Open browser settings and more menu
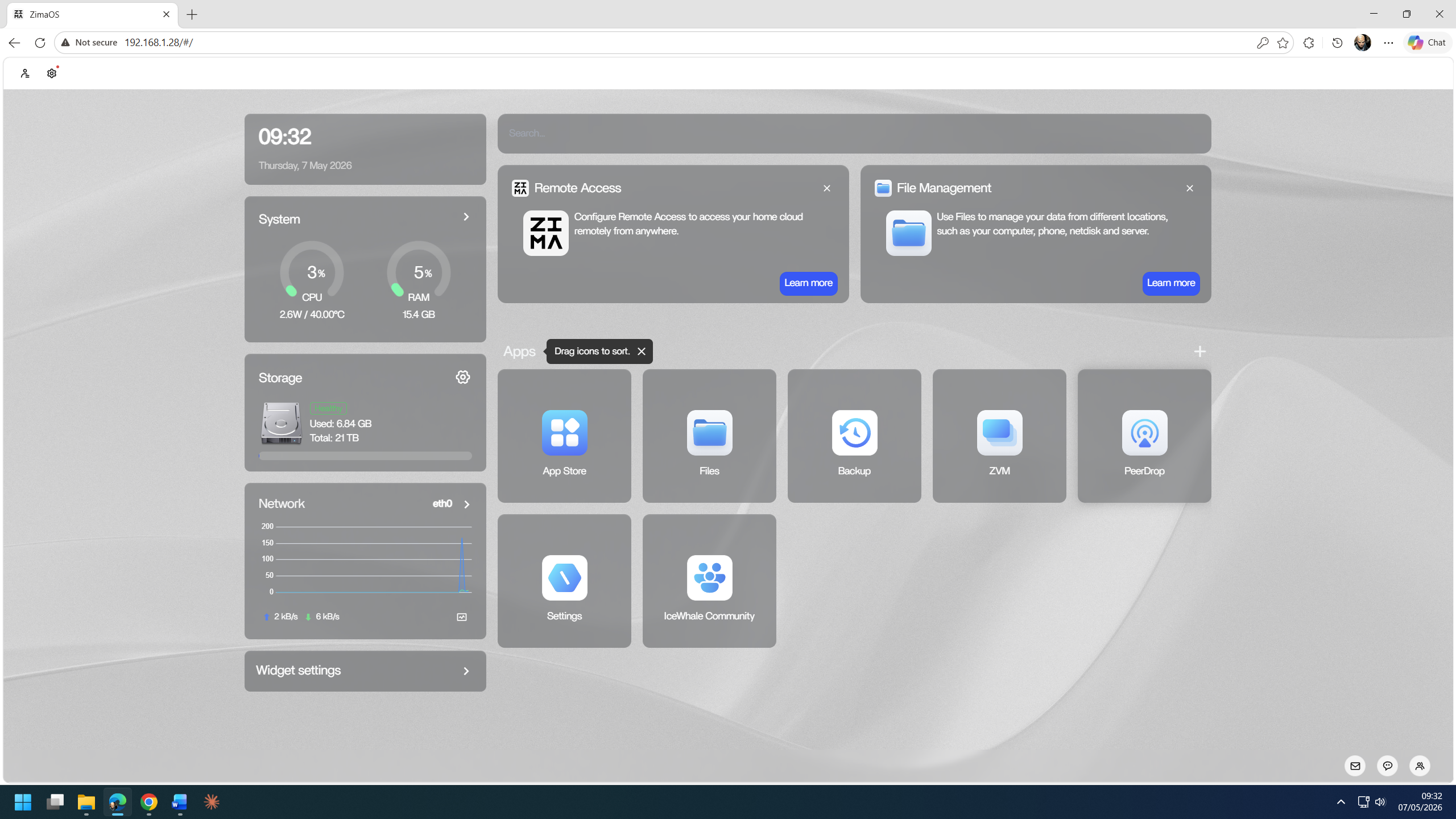 tap(1388, 43)
